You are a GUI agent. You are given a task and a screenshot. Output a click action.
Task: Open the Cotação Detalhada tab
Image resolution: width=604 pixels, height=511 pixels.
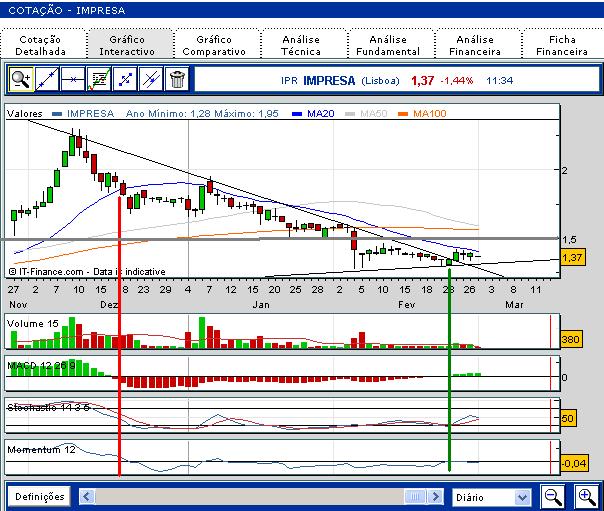click(x=40, y=45)
